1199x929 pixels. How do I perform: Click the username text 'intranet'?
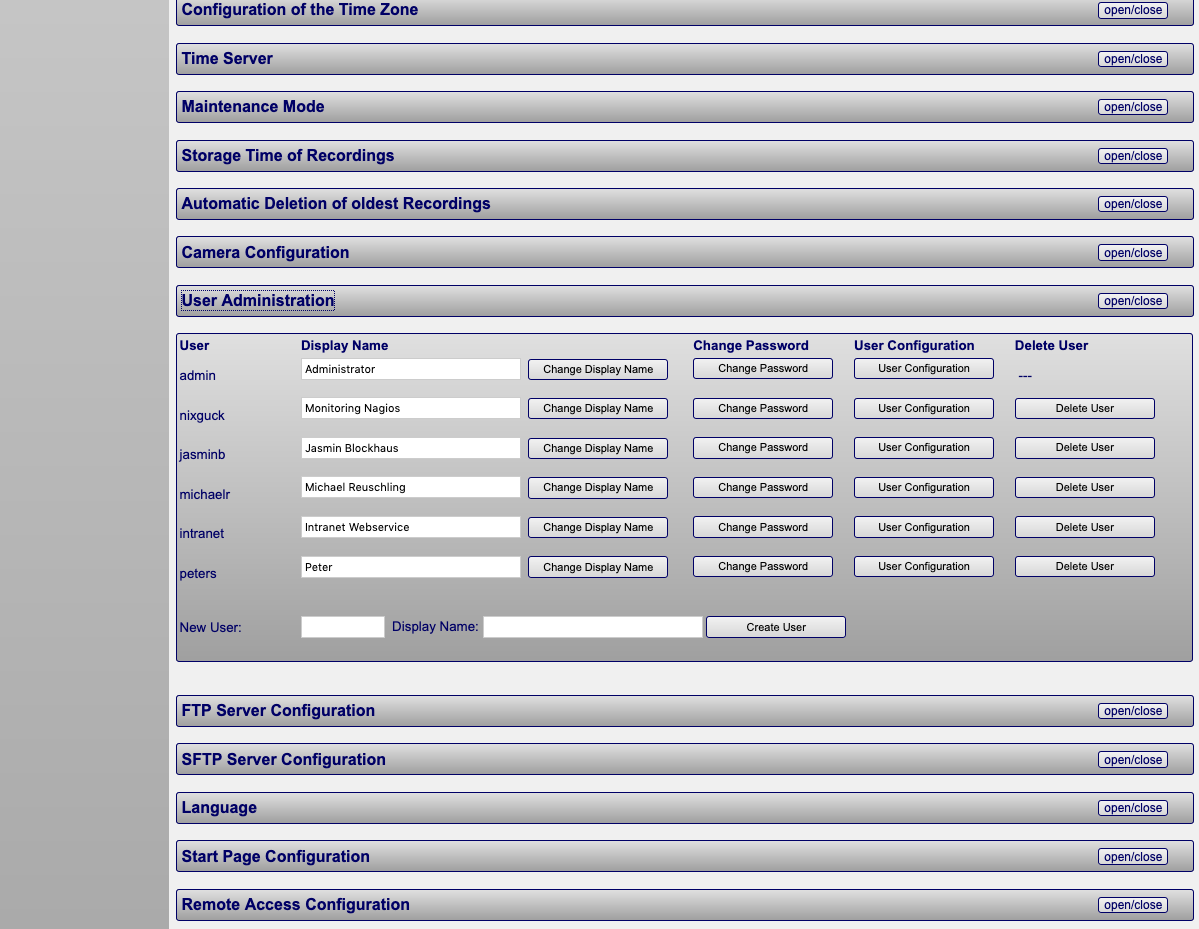[x=201, y=533]
